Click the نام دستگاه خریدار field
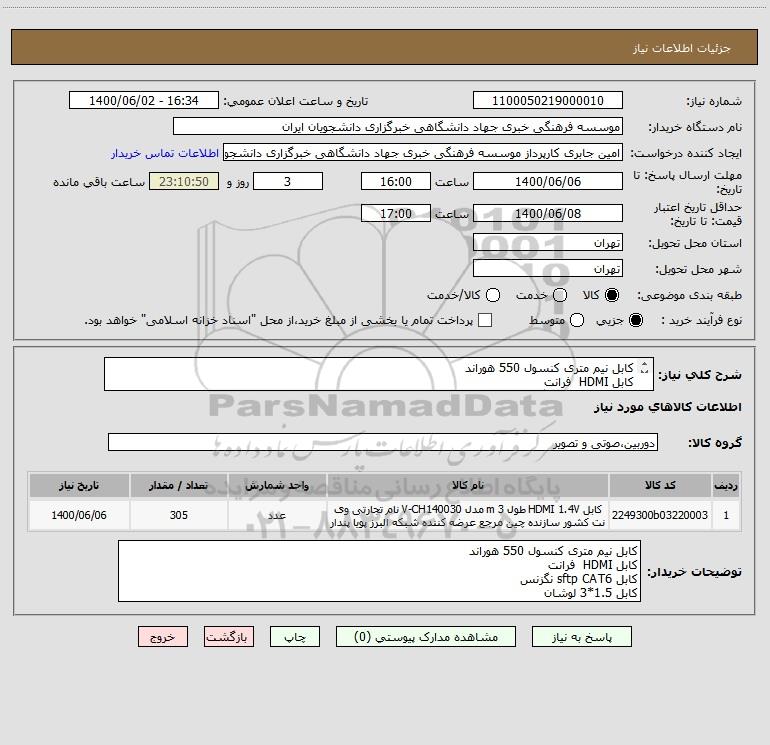This screenshot has height=745, width=770. click(x=398, y=127)
